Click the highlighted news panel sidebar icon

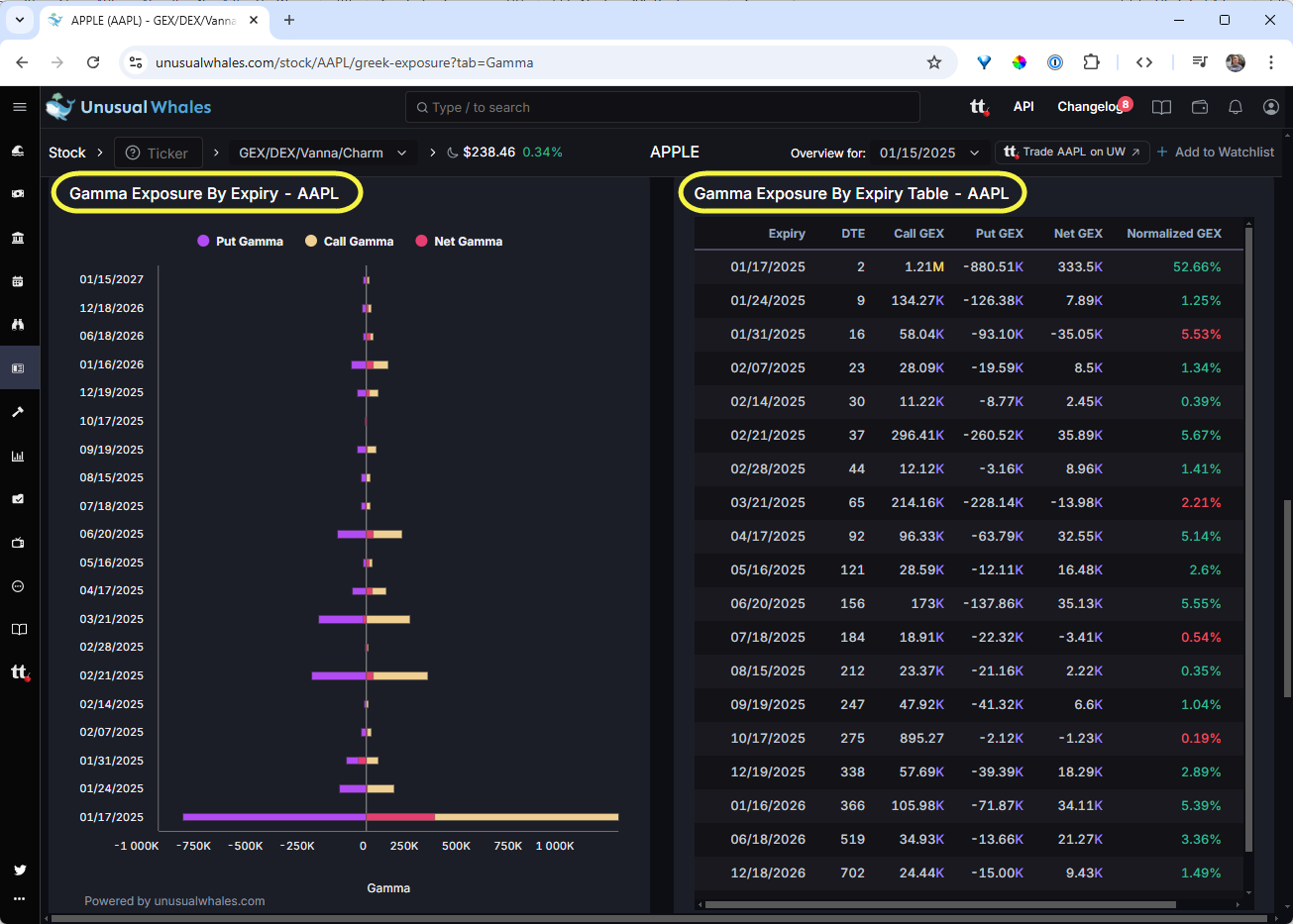tap(18, 368)
